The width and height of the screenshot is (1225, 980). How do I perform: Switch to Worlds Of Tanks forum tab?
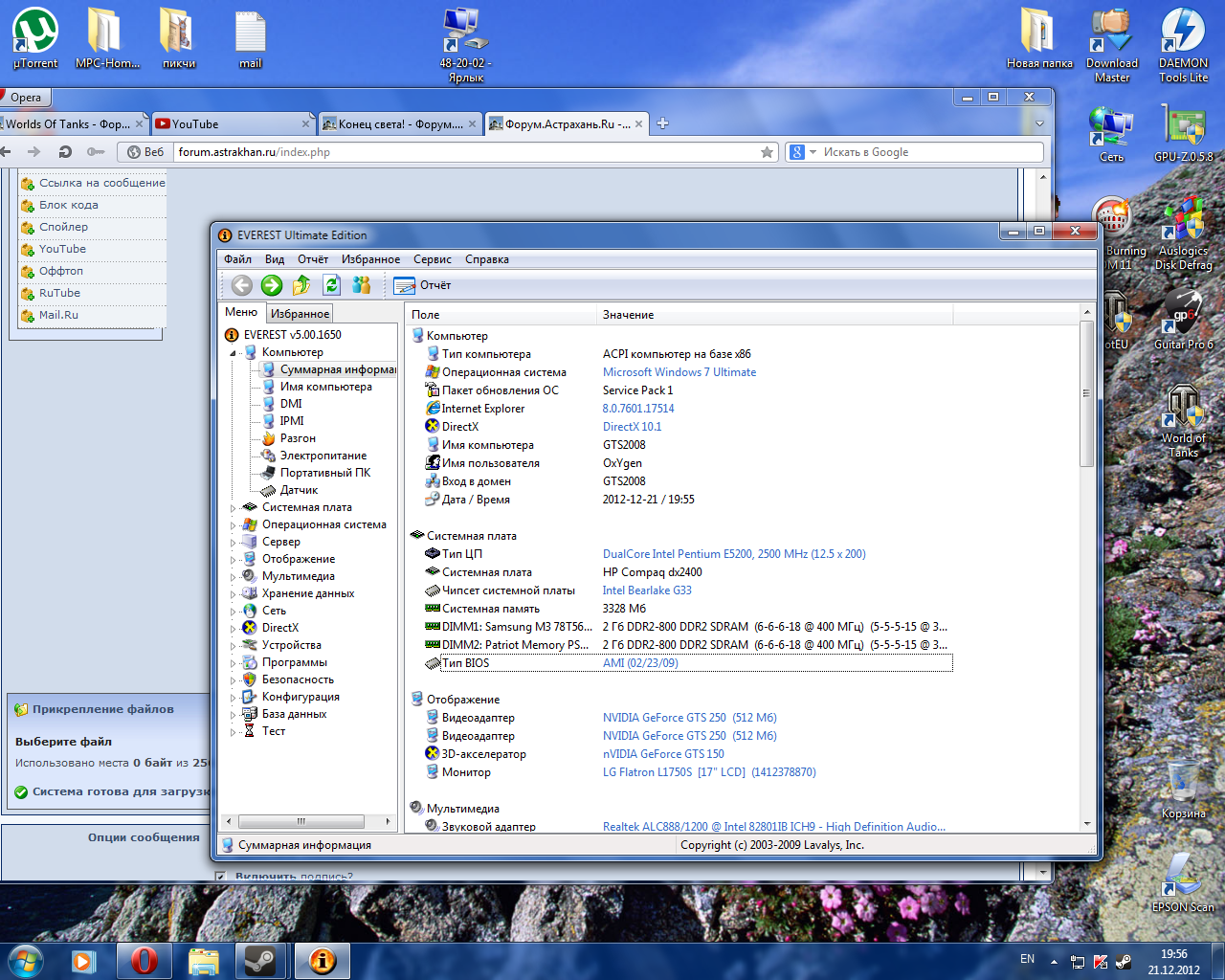pos(73,123)
